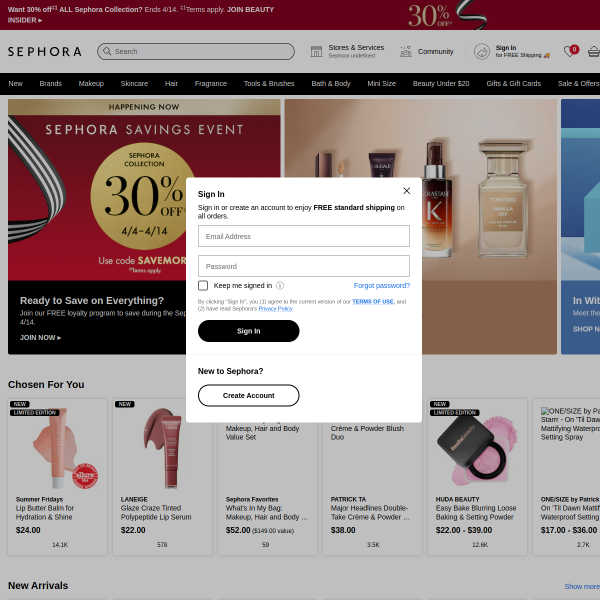Click JOIN BEAUTY INSIDER in top banner
The width and height of the screenshot is (600, 600).
pyautogui.click(x=250, y=10)
